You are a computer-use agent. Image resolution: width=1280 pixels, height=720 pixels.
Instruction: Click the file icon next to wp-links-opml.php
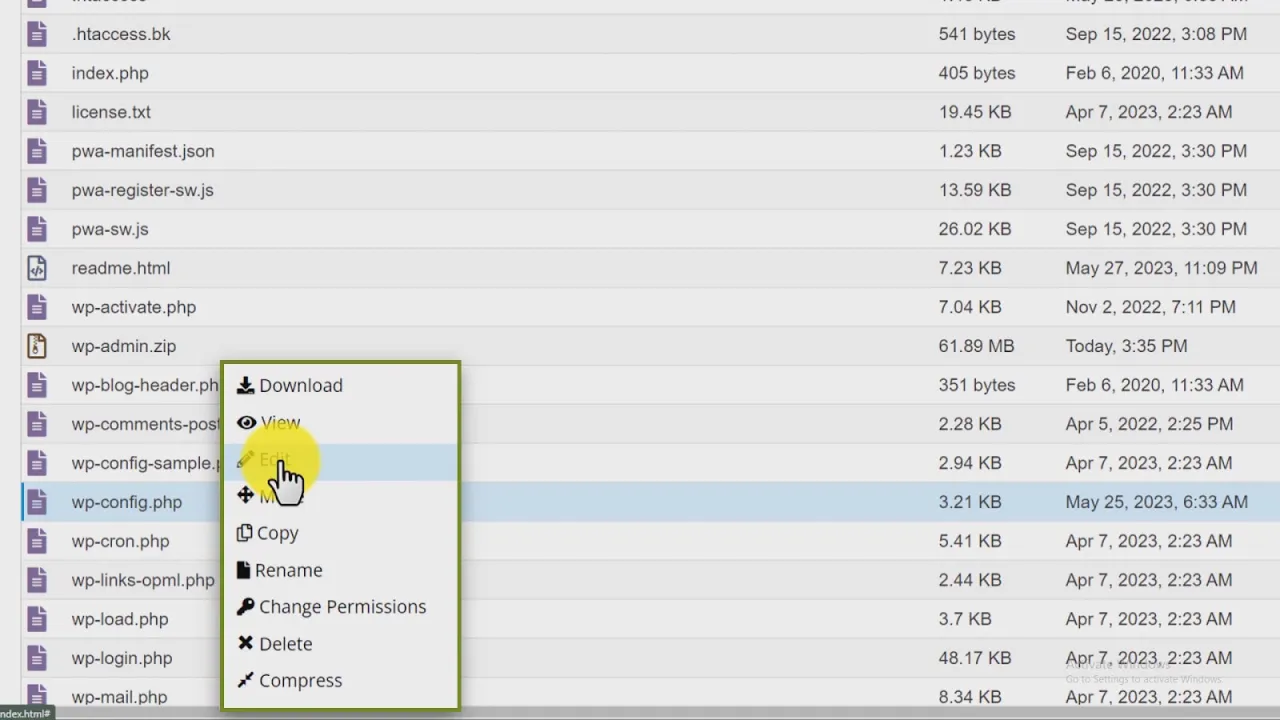click(37, 580)
